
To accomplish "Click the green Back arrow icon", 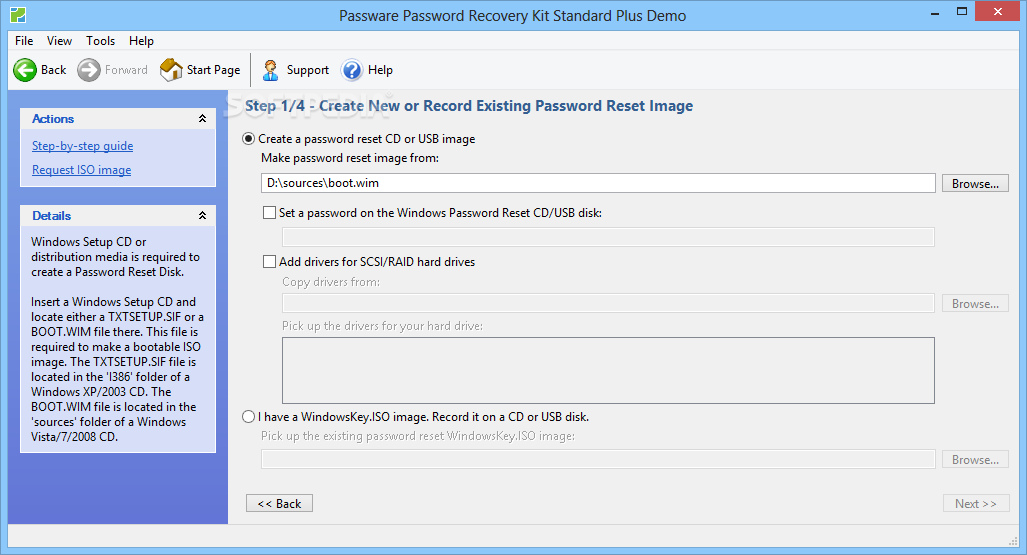I will pyautogui.click(x=25, y=70).
